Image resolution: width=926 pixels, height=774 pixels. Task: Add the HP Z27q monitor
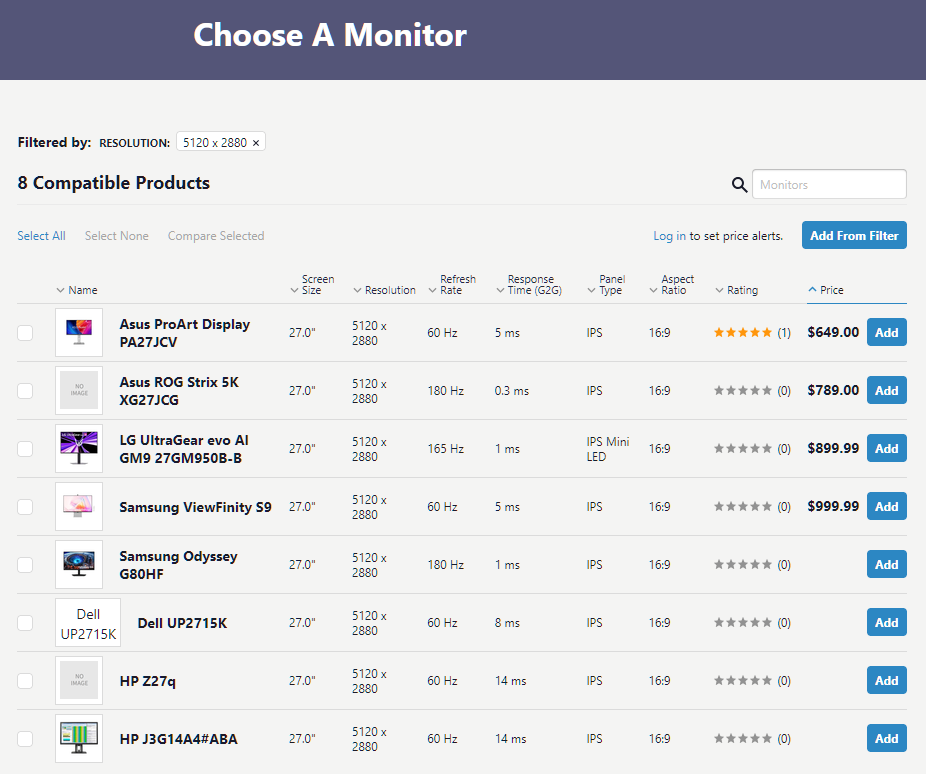point(886,681)
